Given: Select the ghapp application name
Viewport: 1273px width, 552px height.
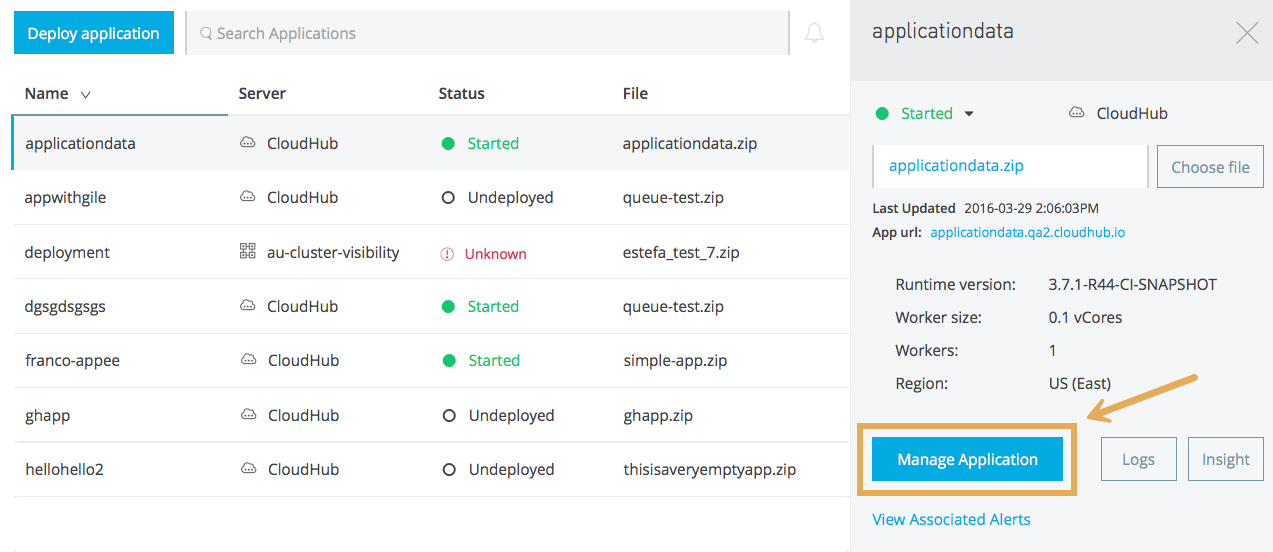Looking at the screenshot, I should 47,415.
